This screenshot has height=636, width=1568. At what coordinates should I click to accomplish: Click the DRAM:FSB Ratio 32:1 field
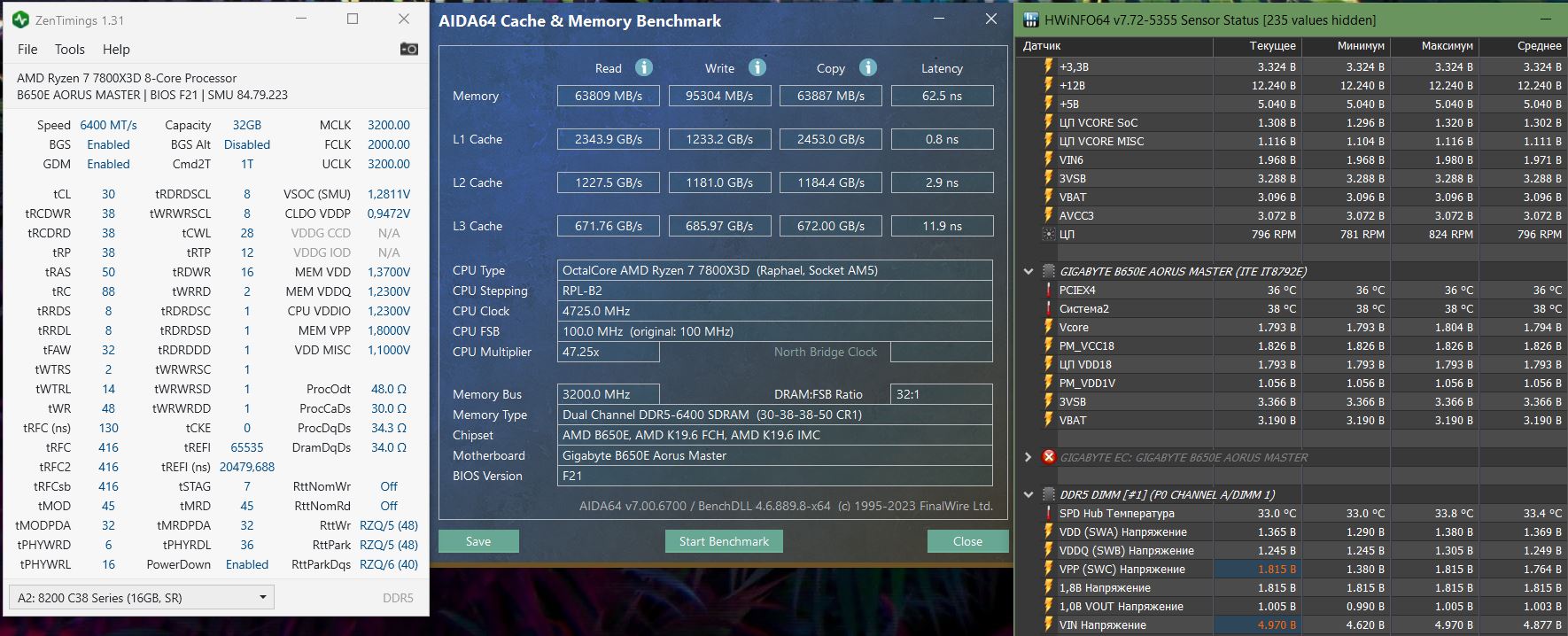point(942,394)
